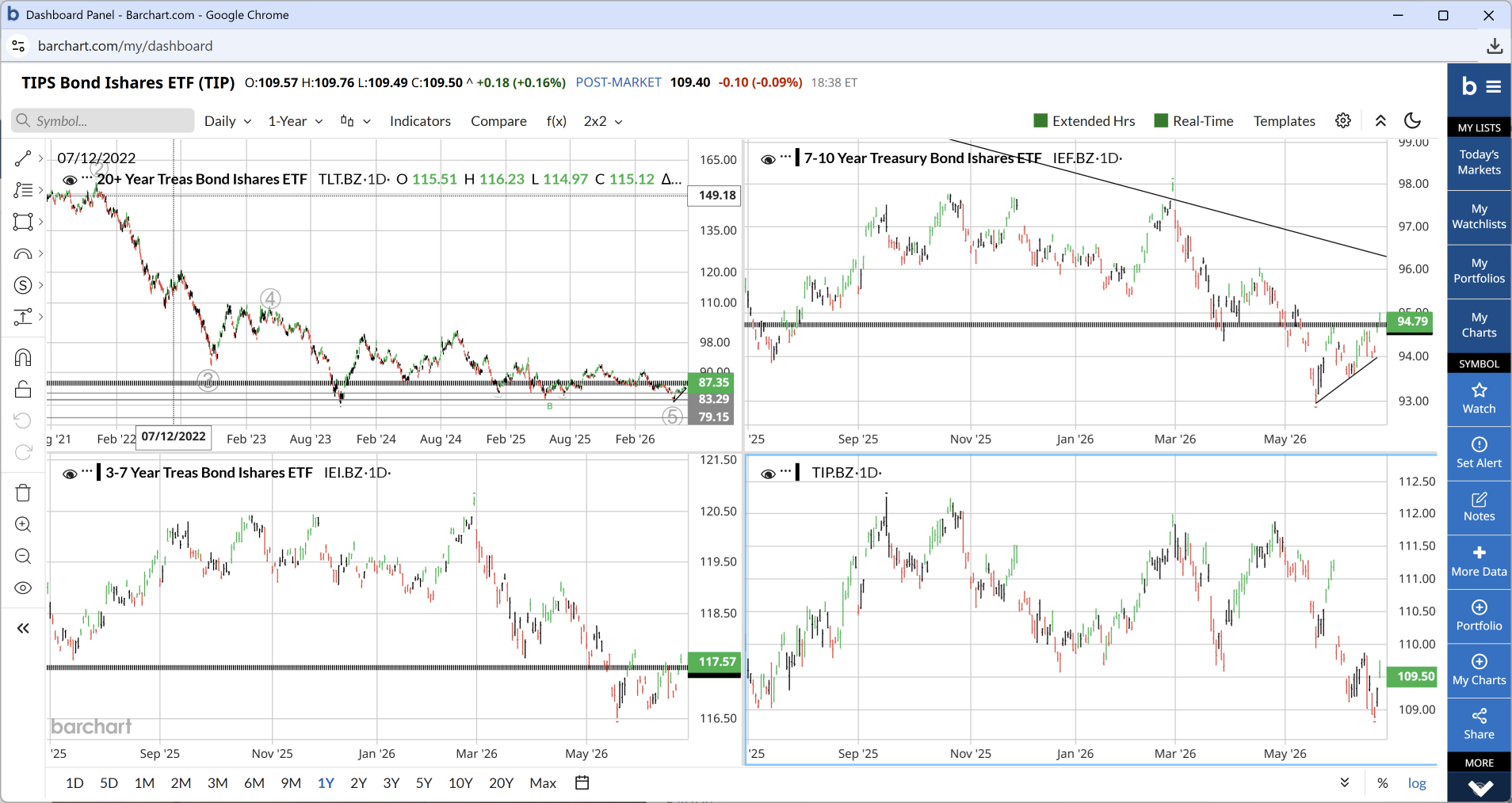Click the Share icon in sidebar
Image resolution: width=1512 pixels, height=803 pixels.
point(1479,724)
